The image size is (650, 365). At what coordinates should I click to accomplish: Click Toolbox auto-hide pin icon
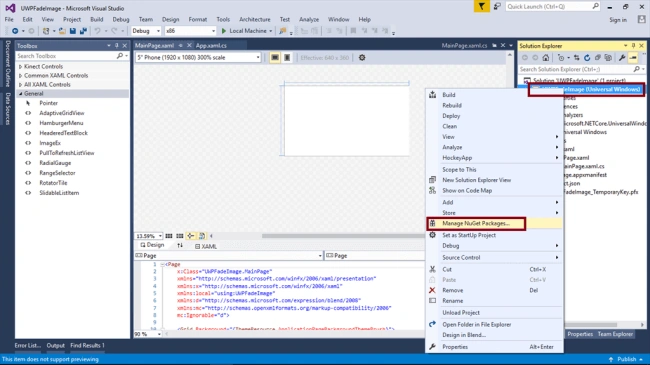[116, 46]
